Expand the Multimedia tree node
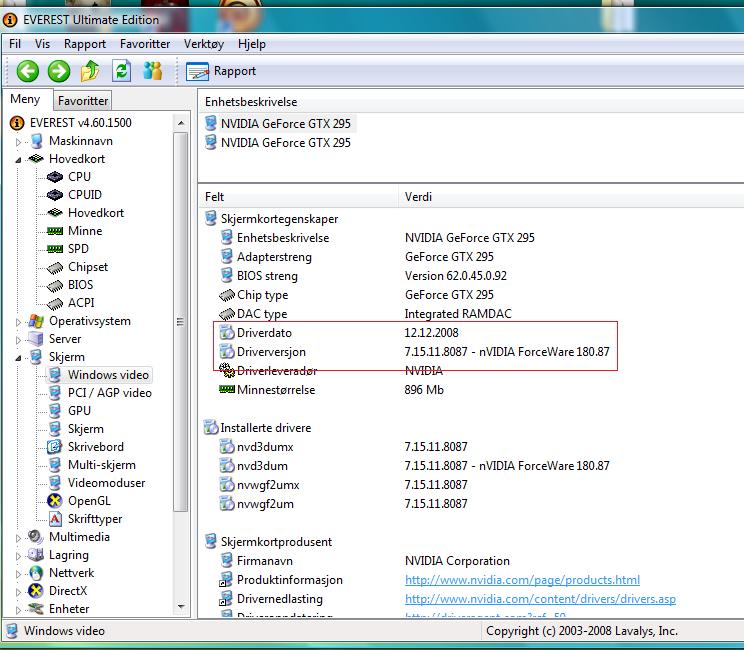The width and height of the screenshot is (744, 650). pos(19,538)
